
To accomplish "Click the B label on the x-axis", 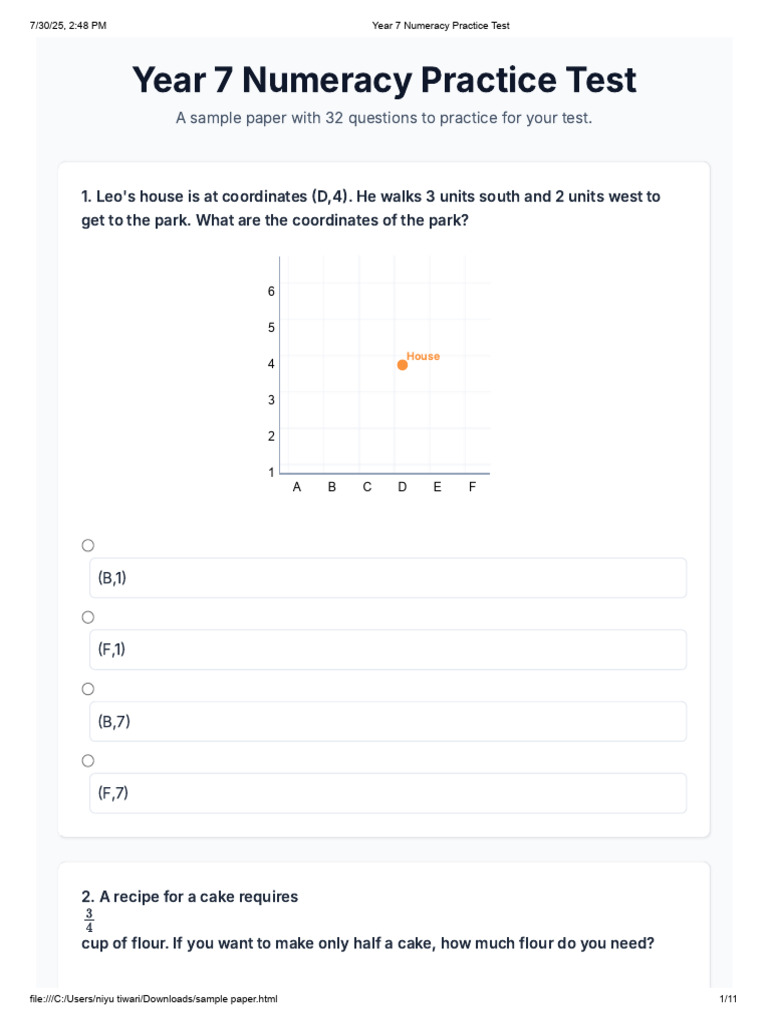I will click(332, 487).
